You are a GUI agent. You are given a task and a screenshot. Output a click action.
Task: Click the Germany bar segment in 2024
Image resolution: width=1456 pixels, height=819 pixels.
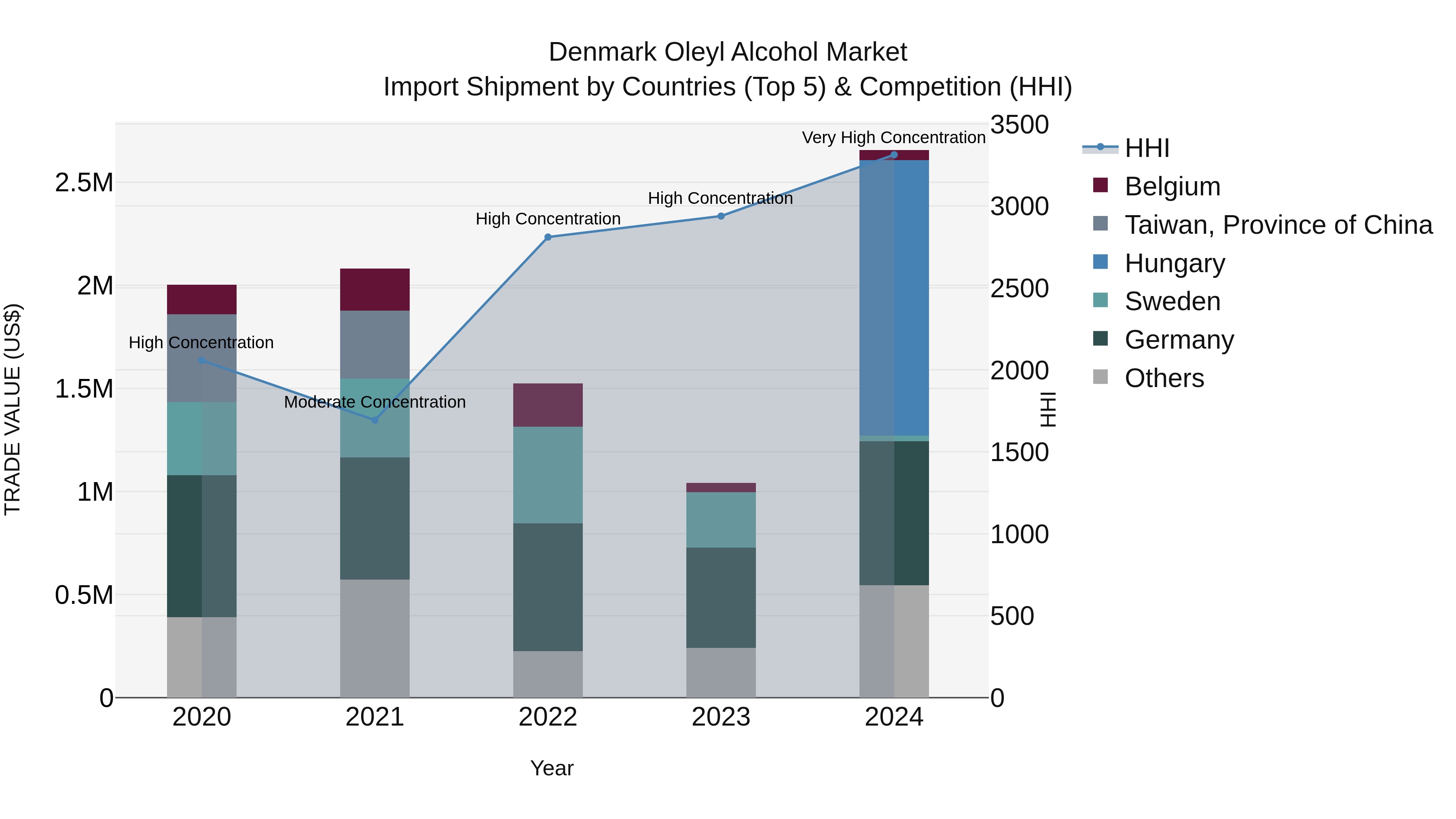tap(893, 513)
